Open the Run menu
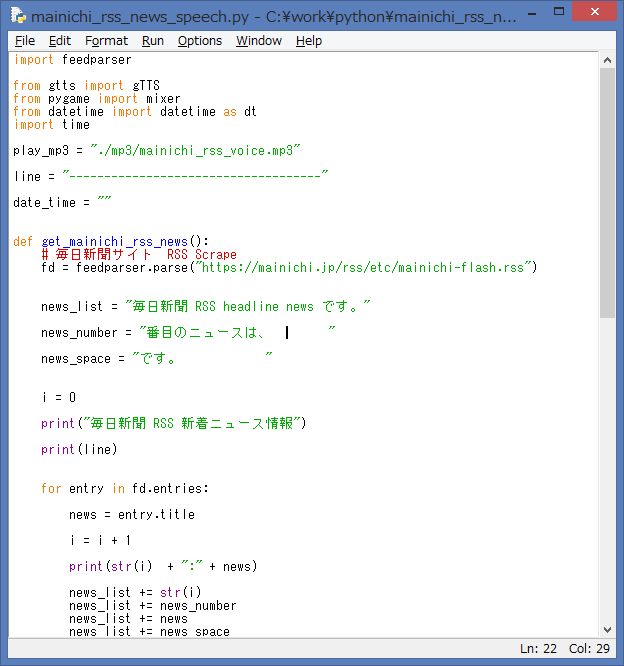 (x=153, y=41)
